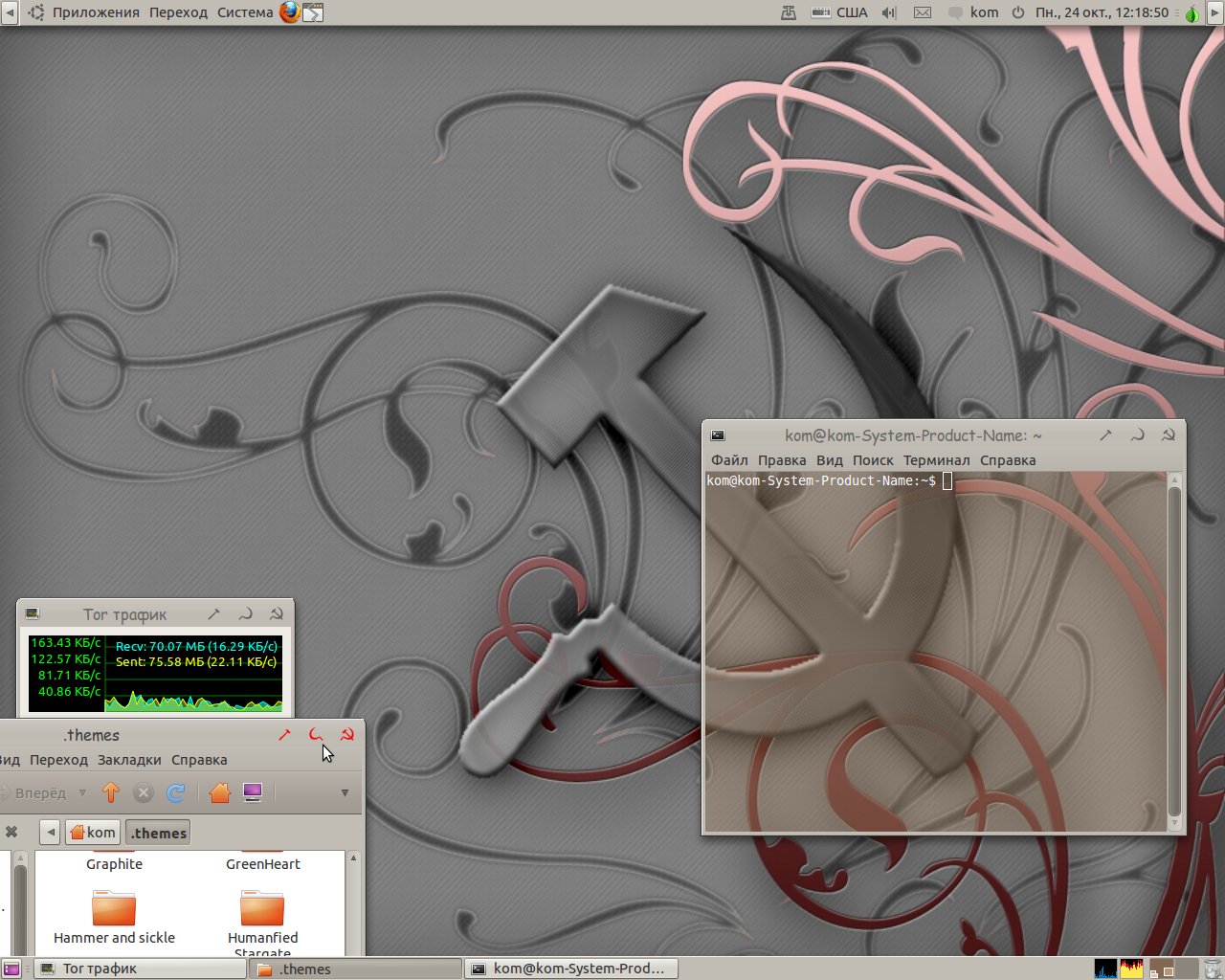The image size is (1225, 980).
Task: Switch to Tor трафик in taskbar
Action: pyautogui.click(x=141, y=969)
